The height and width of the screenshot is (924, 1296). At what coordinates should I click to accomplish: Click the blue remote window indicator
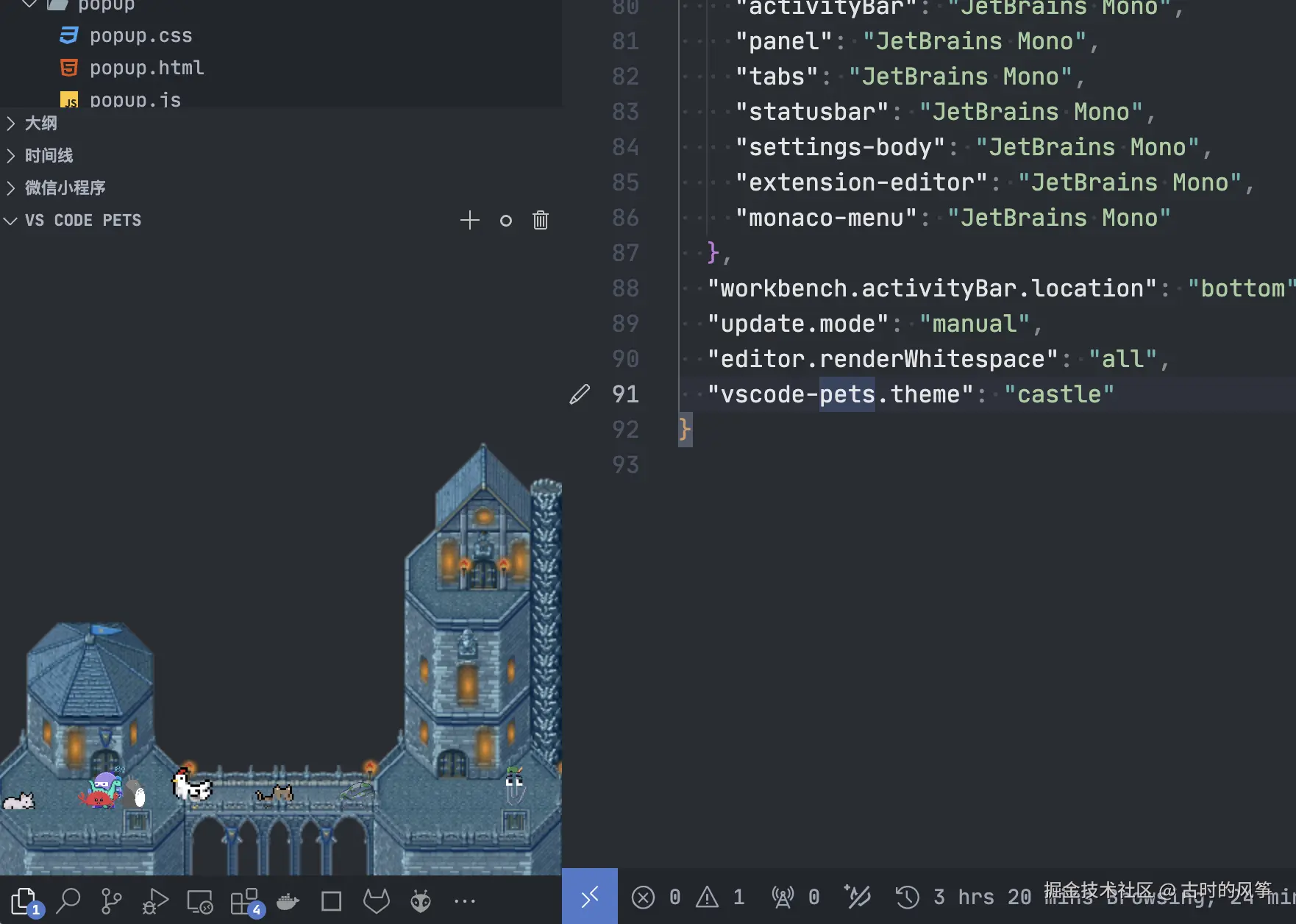click(590, 896)
